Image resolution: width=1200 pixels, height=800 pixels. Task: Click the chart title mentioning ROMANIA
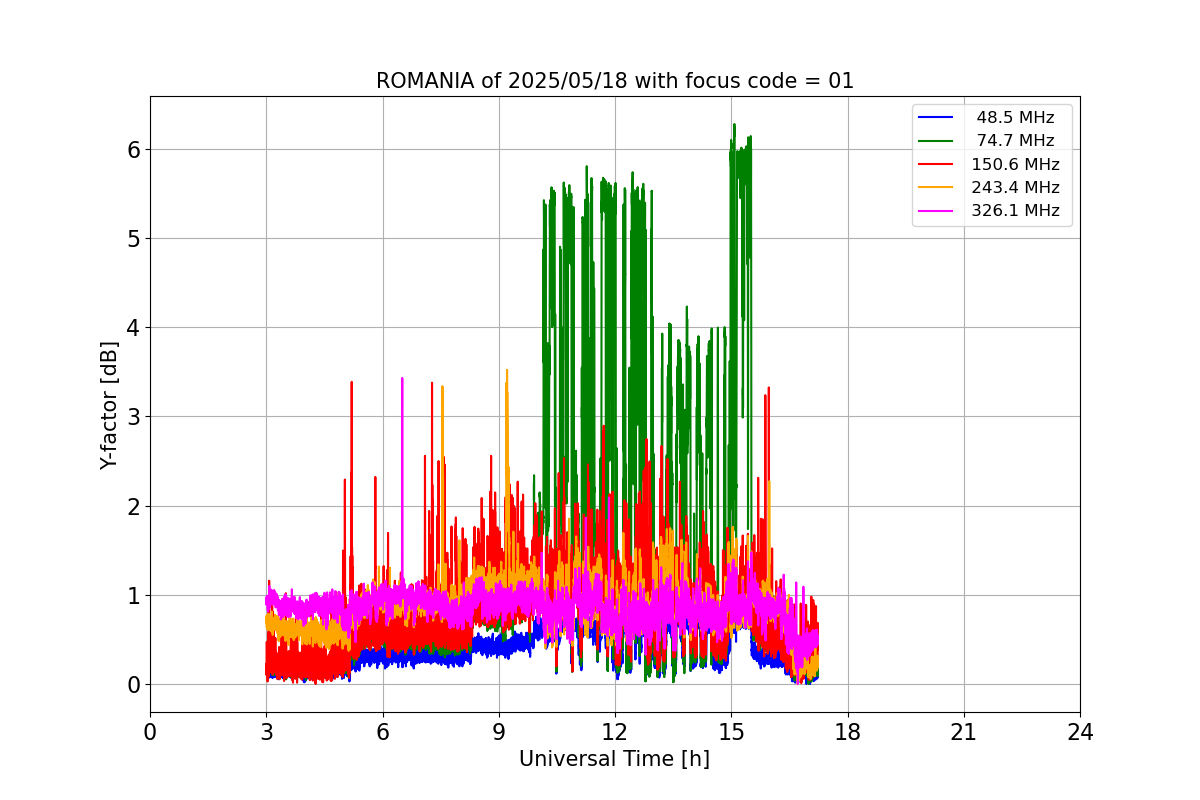pos(615,81)
